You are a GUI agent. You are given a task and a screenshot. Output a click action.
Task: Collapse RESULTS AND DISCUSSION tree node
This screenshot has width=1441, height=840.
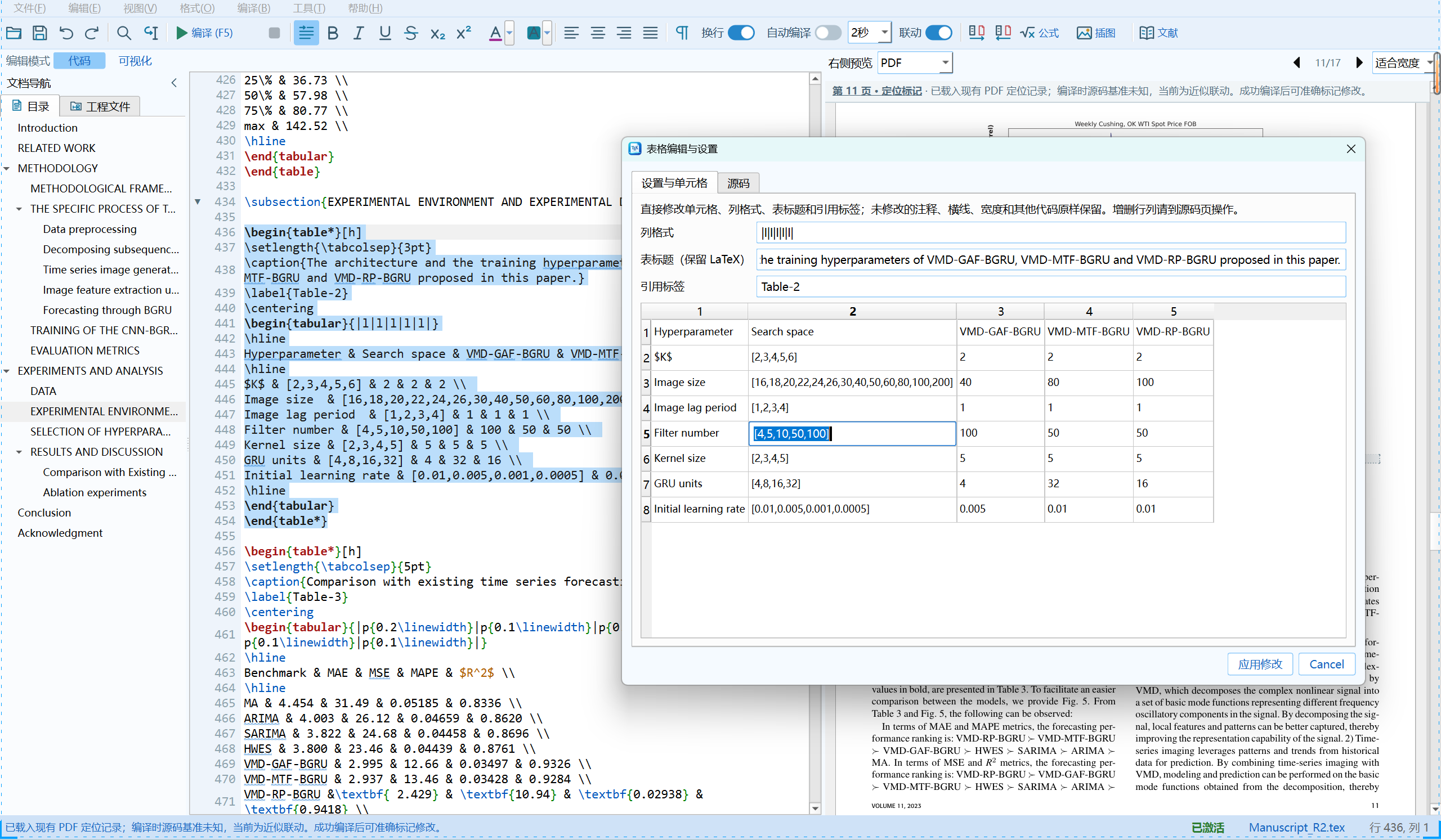click(20, 452)
